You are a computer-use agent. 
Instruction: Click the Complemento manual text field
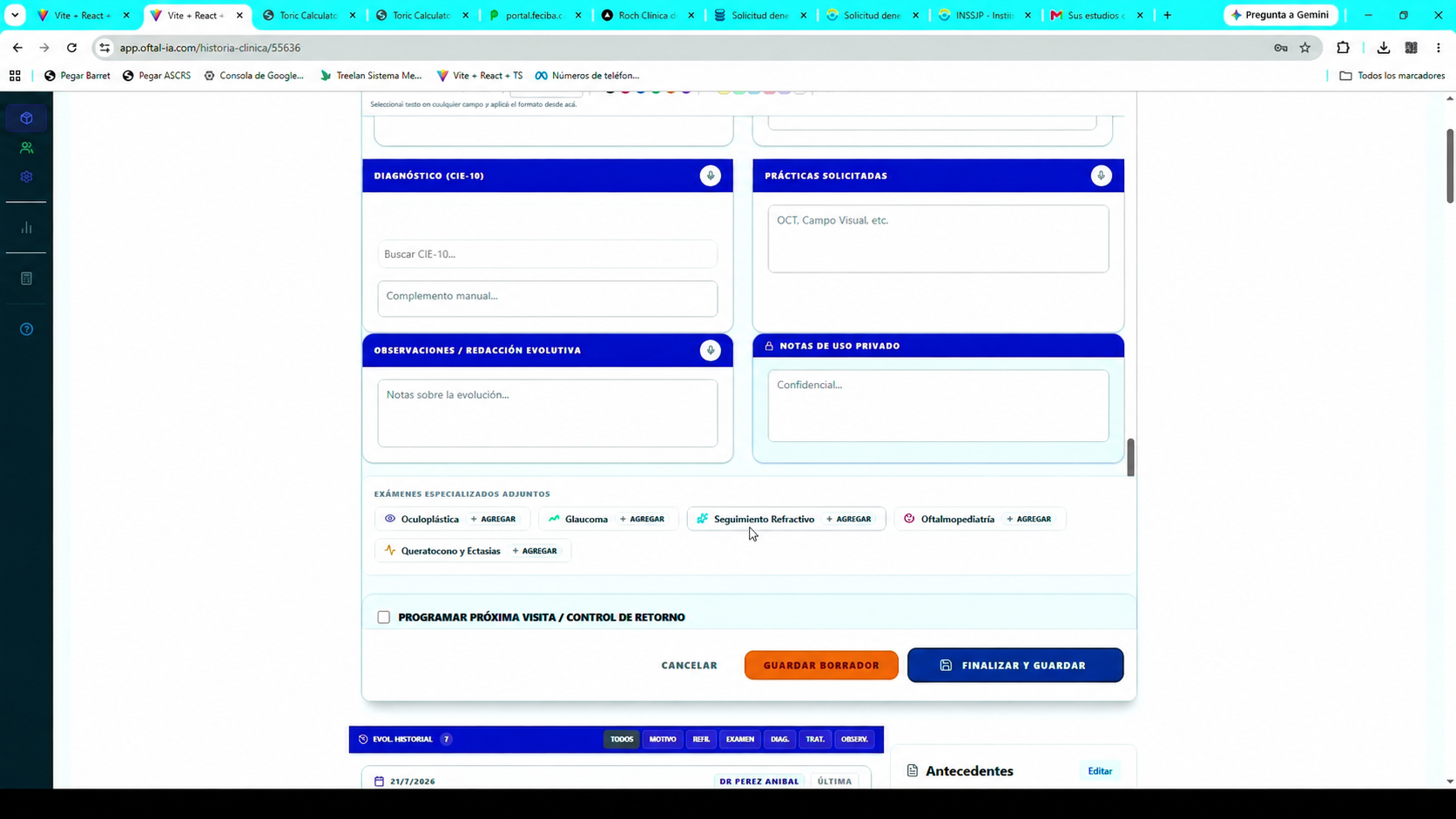pyautogui.click(x=548, y=299)
